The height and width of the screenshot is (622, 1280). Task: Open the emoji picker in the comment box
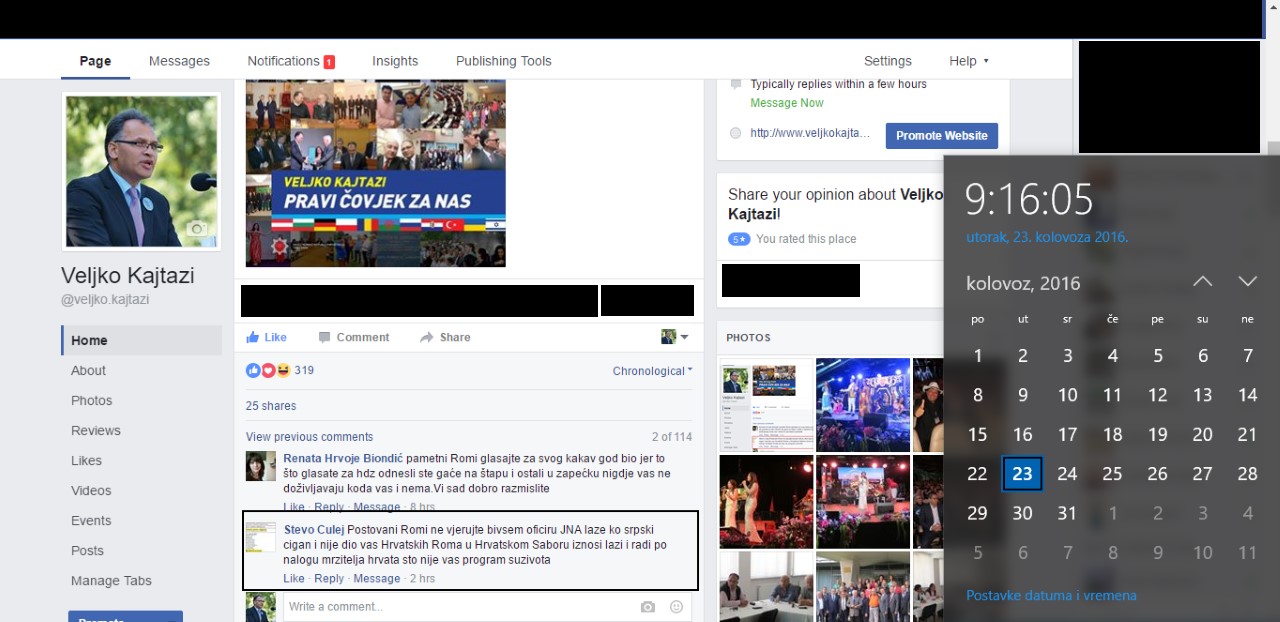(x=676, y=606)
